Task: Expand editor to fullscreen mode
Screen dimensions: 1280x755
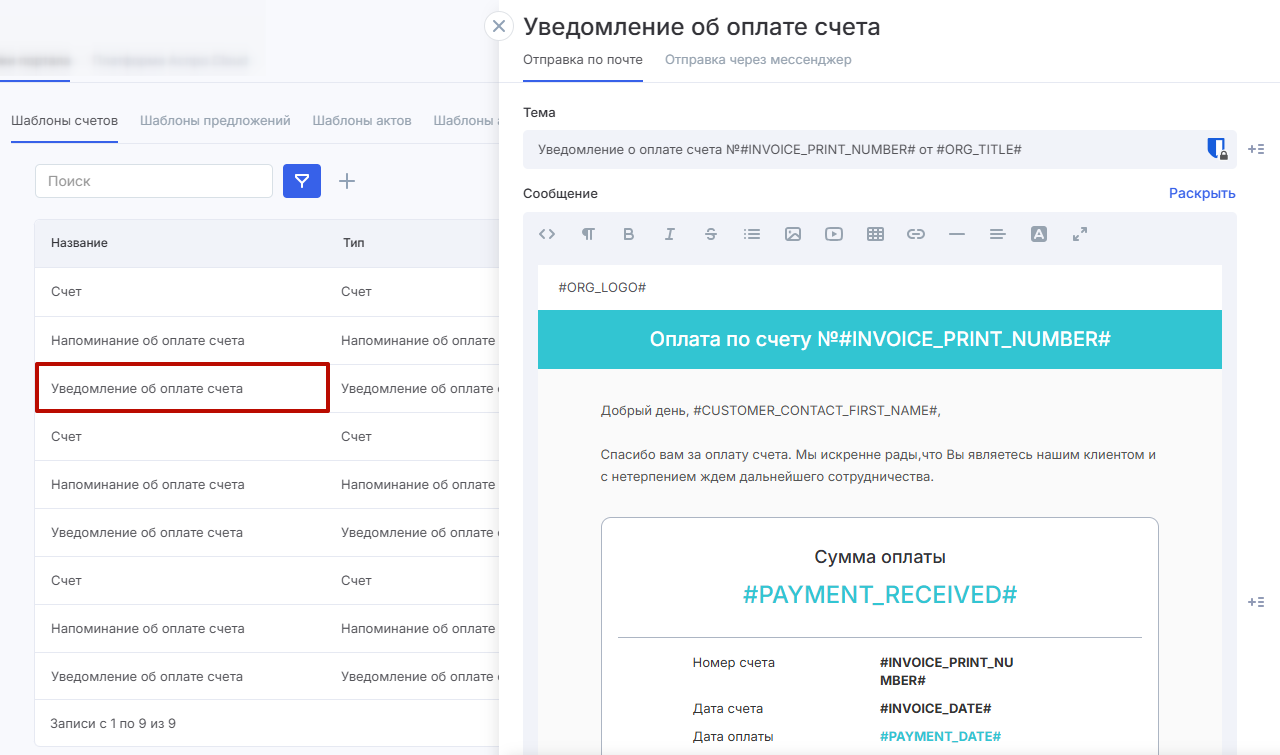Action: coord(1080,234)
